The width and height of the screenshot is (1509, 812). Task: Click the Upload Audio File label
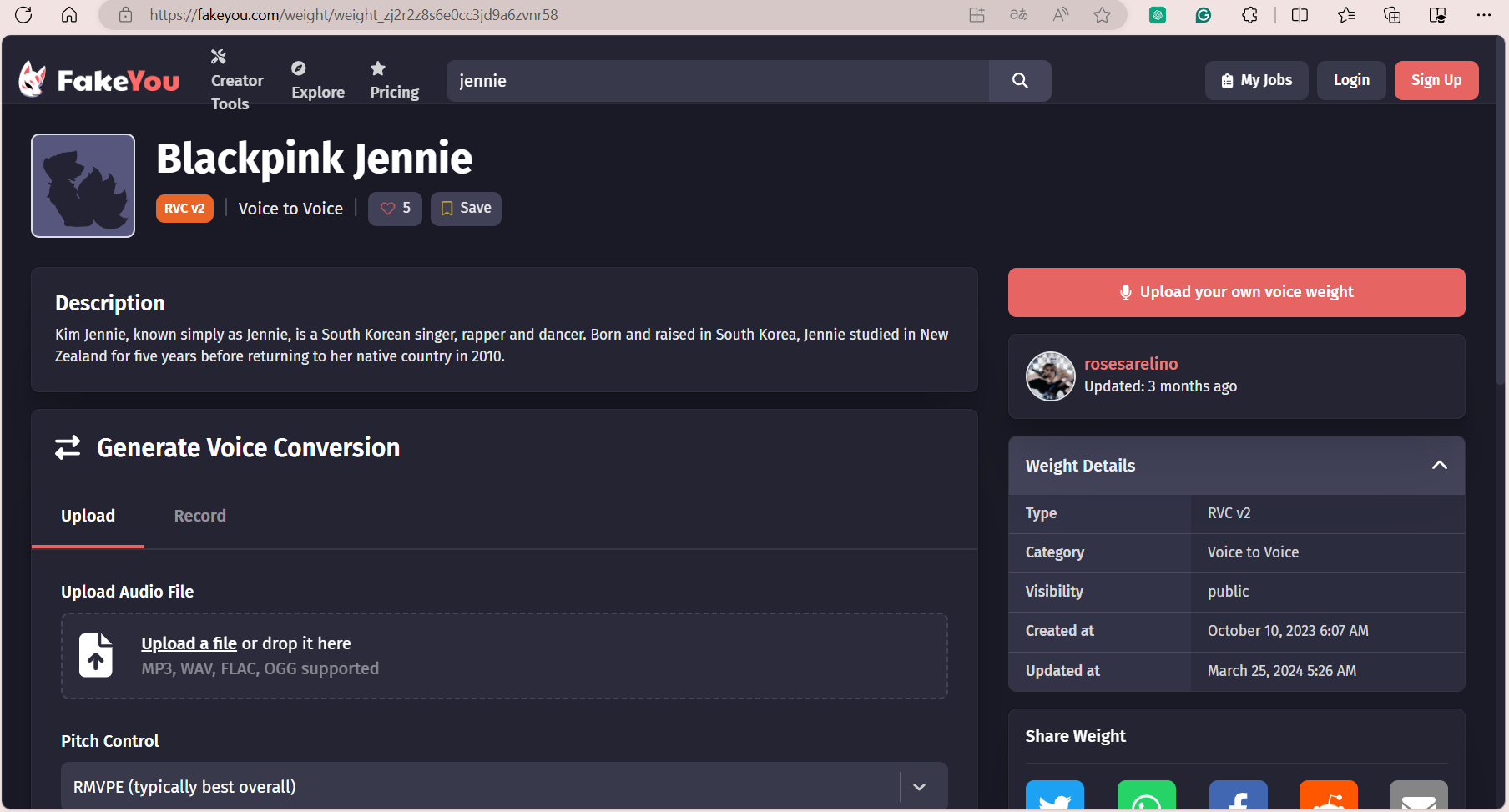click(127, 592)
